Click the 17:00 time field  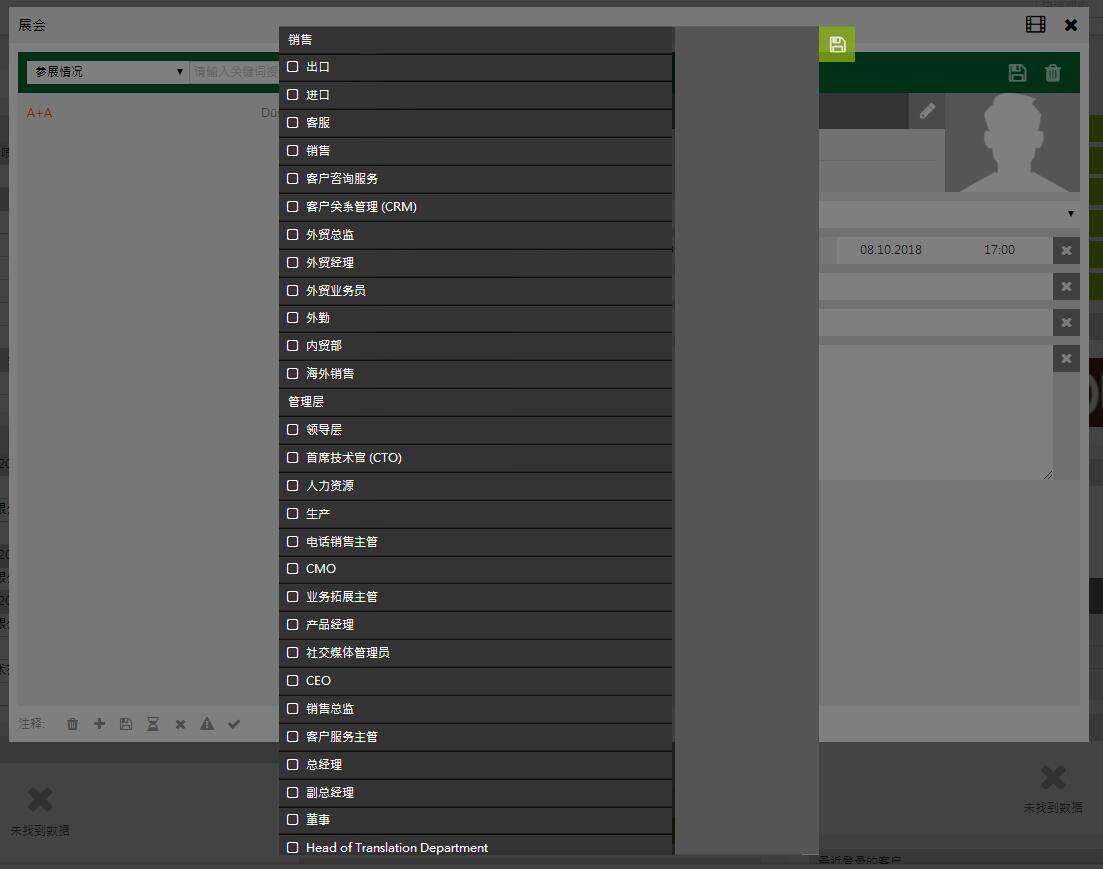click(x=999, y=250)
